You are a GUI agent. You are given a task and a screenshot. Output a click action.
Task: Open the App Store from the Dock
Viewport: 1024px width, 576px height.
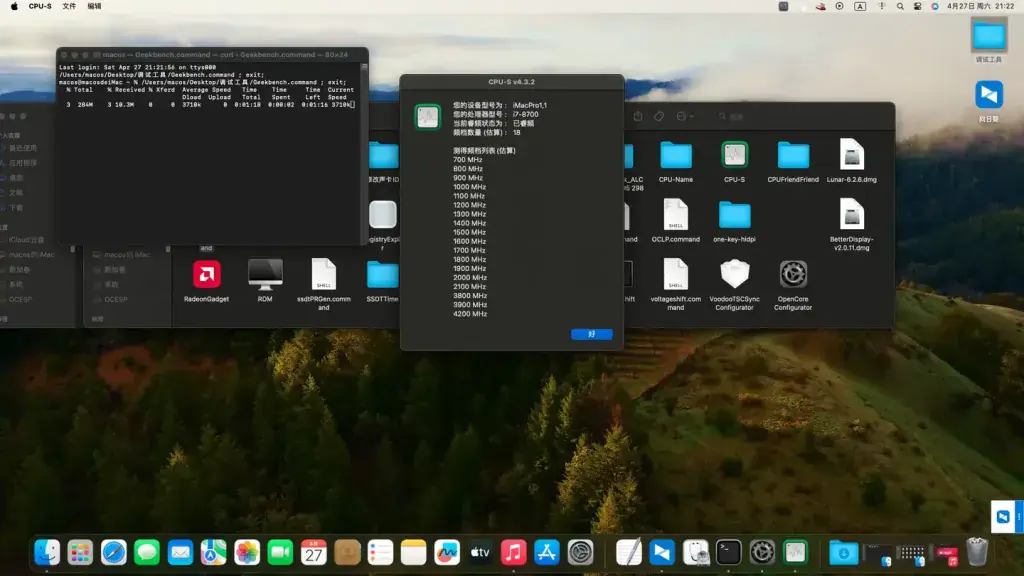coord(547,552)
